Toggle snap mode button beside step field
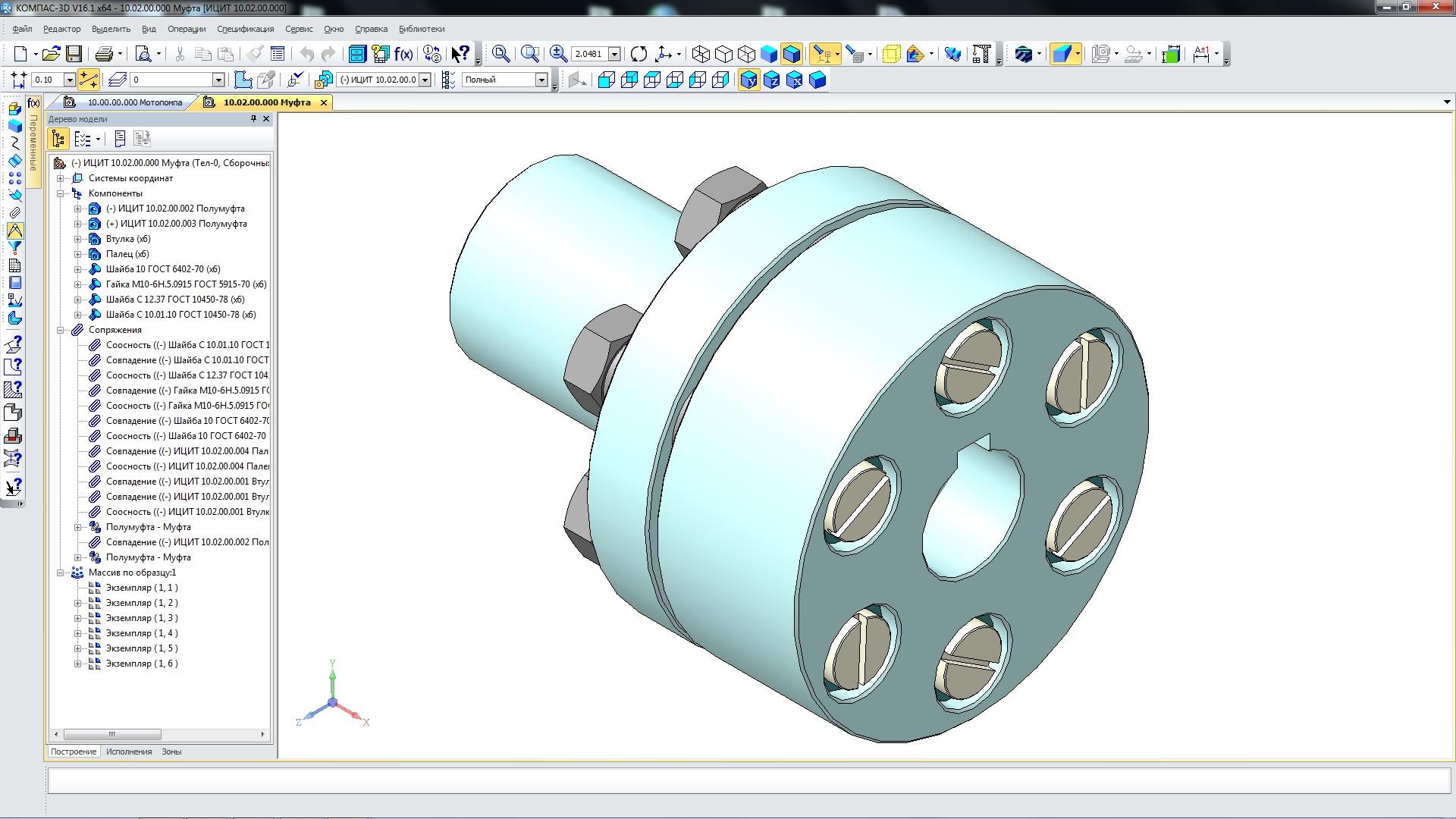Screen dimensions: 1456x819 pyautogui.click(x=88, y=80)
